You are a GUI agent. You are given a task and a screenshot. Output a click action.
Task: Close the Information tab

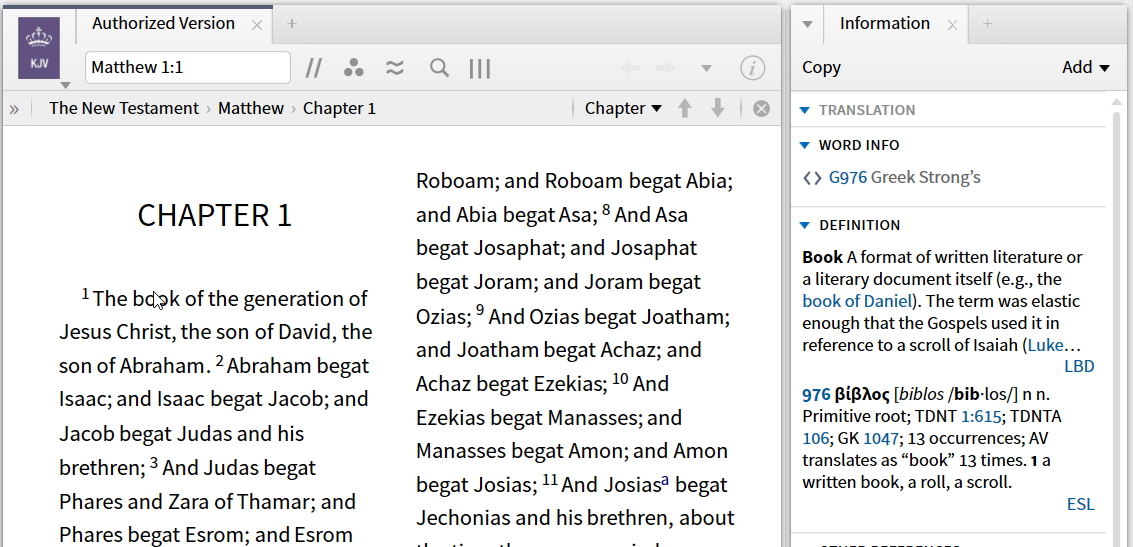952,25
